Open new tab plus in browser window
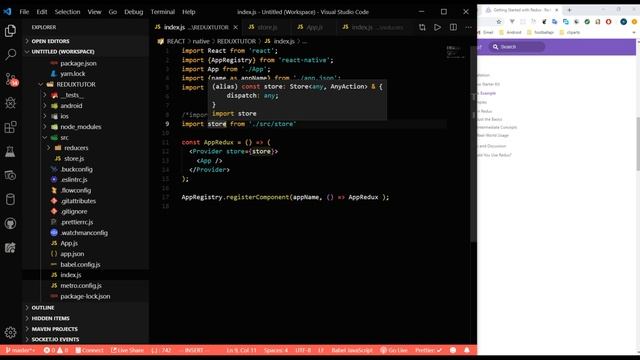This screenshot has width=640, height=360. coord(569,10)
